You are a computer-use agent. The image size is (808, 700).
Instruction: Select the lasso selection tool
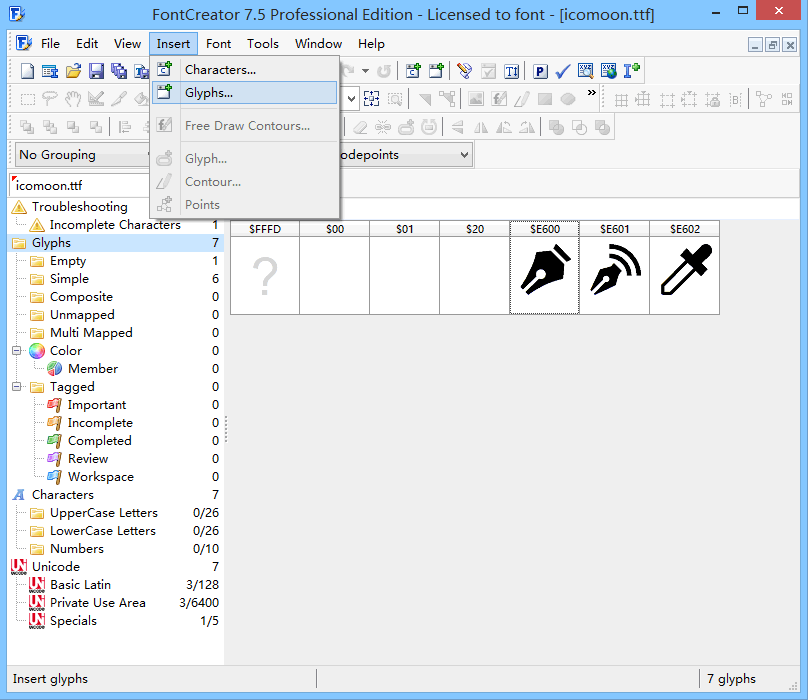50,99
